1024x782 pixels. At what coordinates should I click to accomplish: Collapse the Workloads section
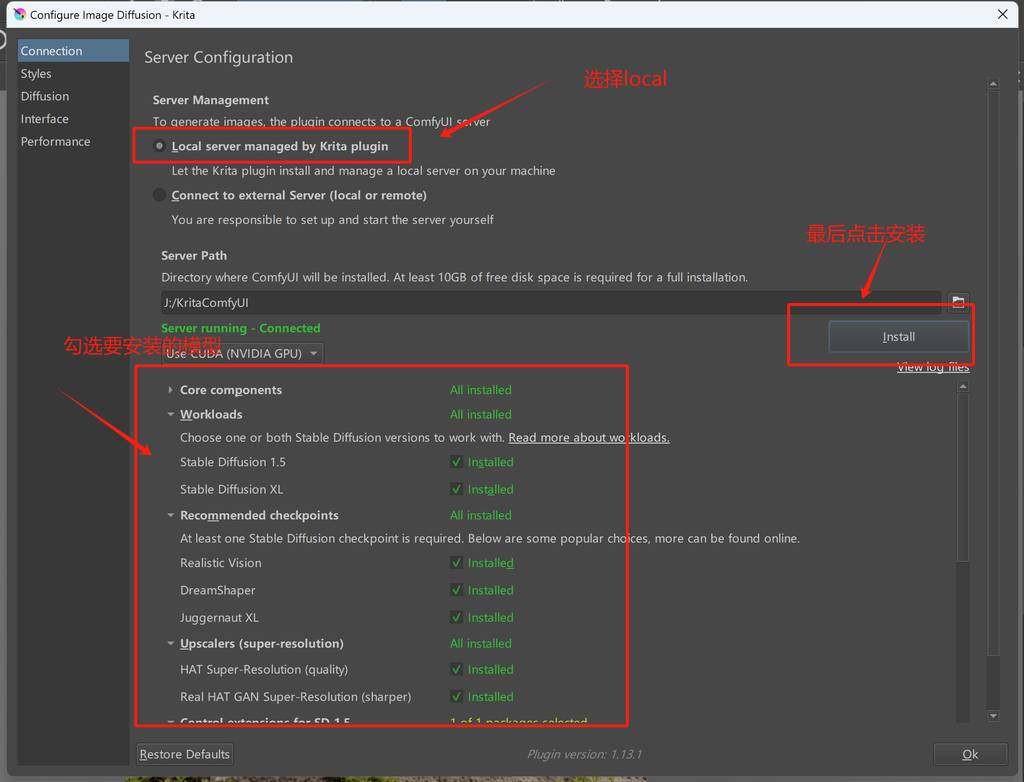(171, 414)
